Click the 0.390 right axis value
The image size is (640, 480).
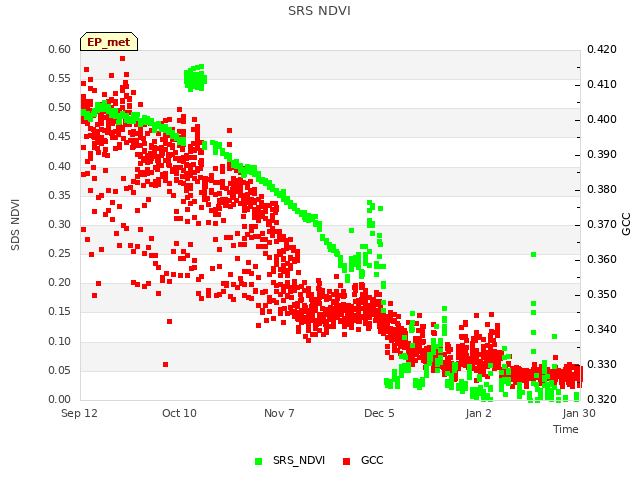[x=602, y=155]
